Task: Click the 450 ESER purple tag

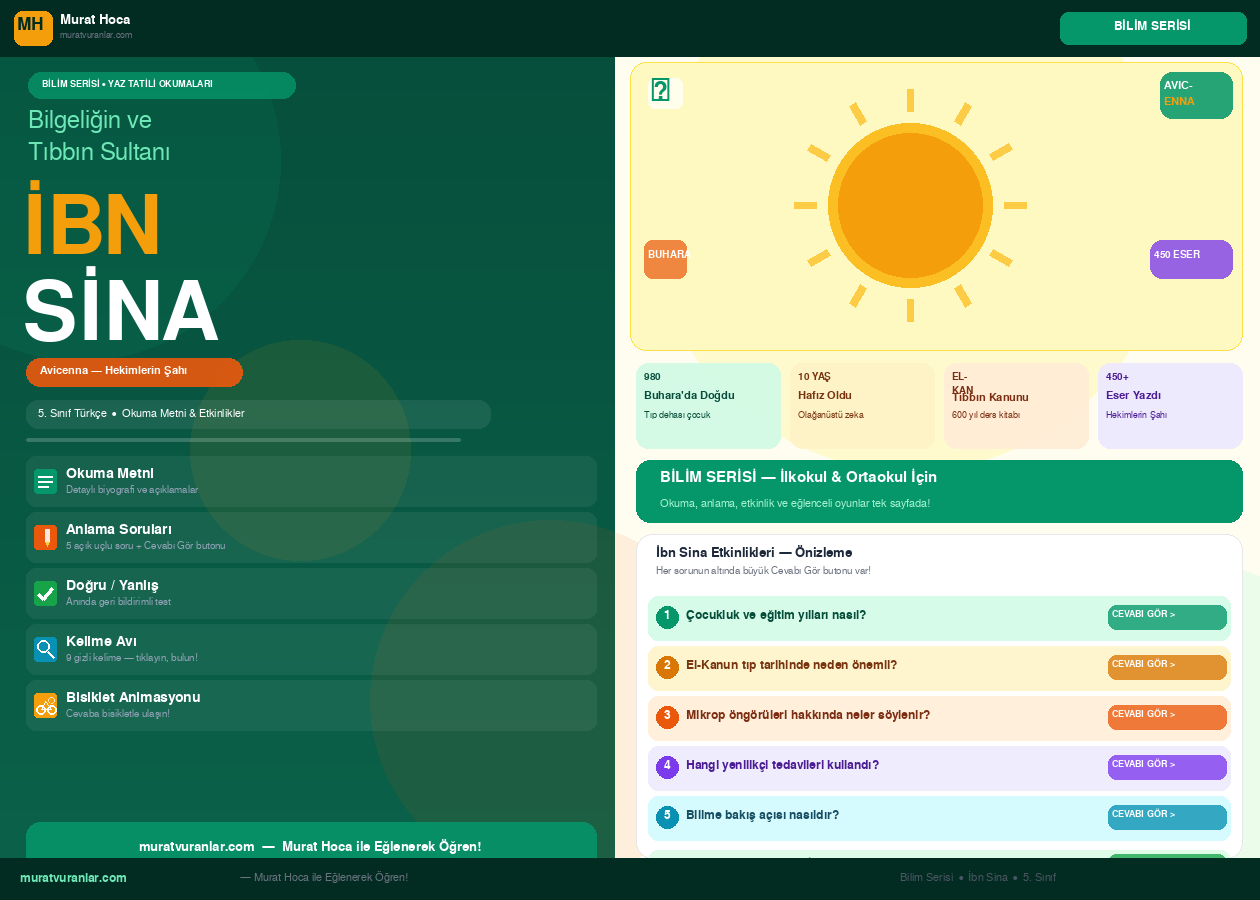Action: coord(1191,259)
